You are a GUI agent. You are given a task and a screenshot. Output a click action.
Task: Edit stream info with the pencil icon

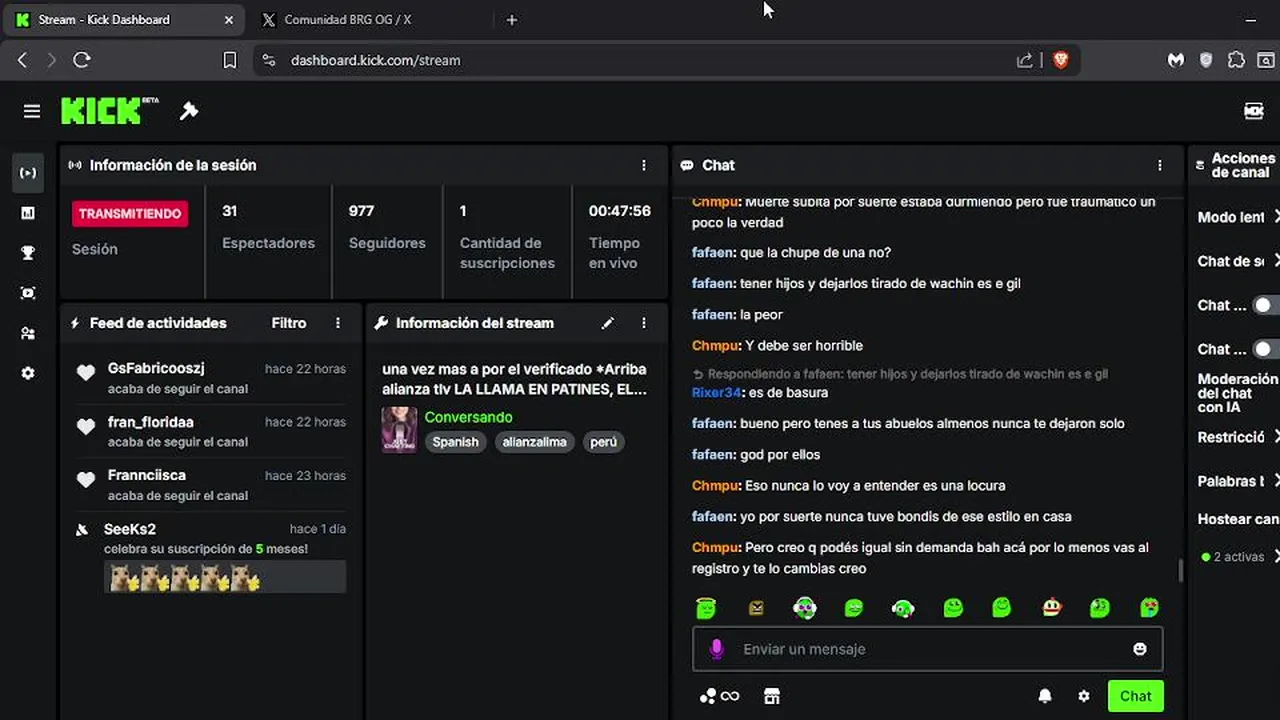(608, 323)
